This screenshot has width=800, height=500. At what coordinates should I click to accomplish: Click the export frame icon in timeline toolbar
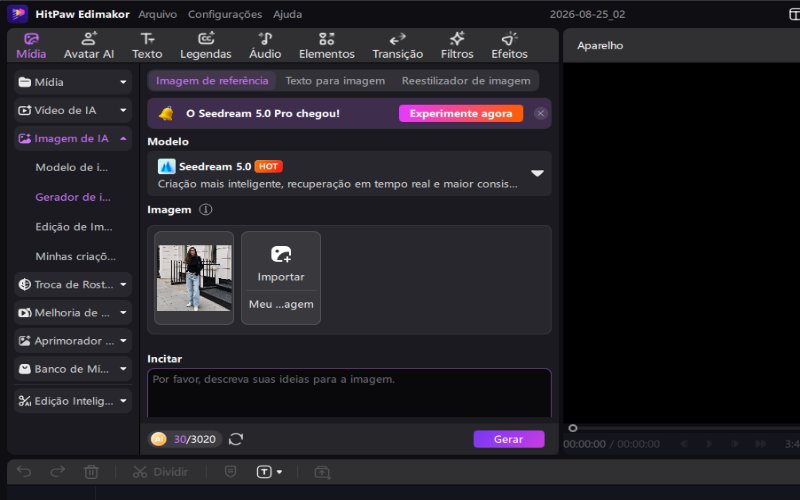322,472
